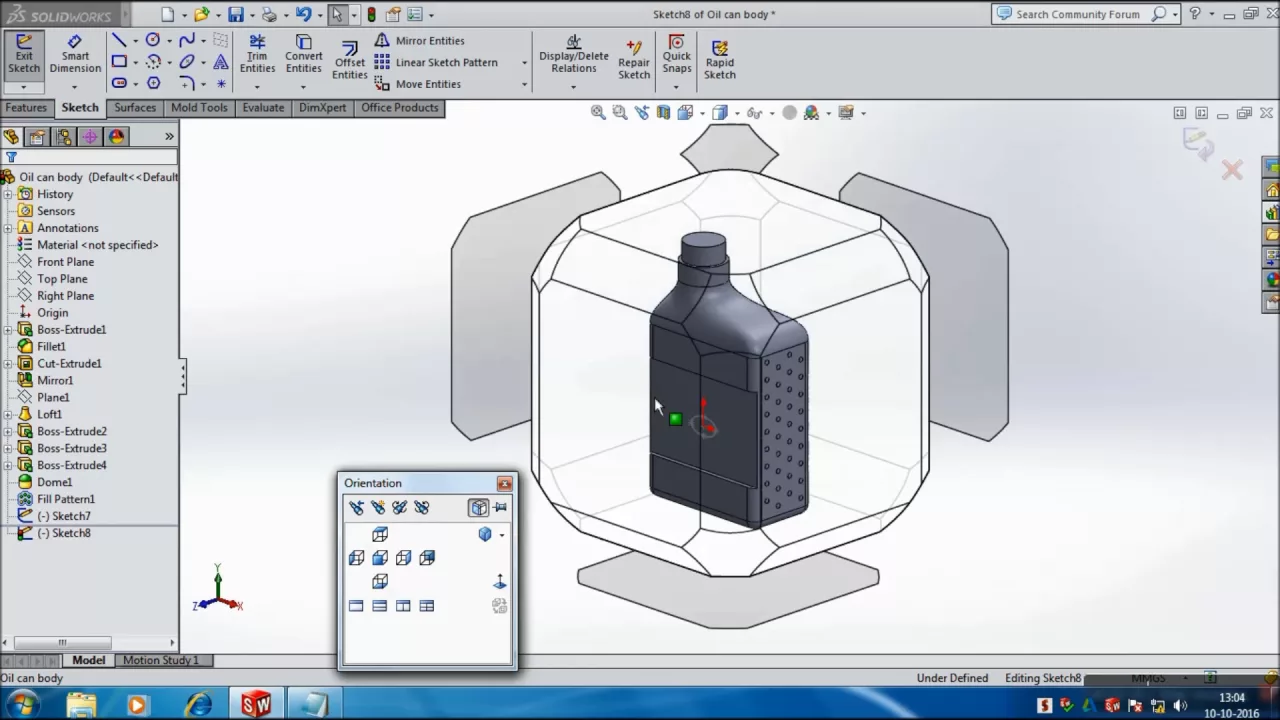Select the Circle sketch tool
Viewport: 1280px width, 720px height.
(152, 40)
